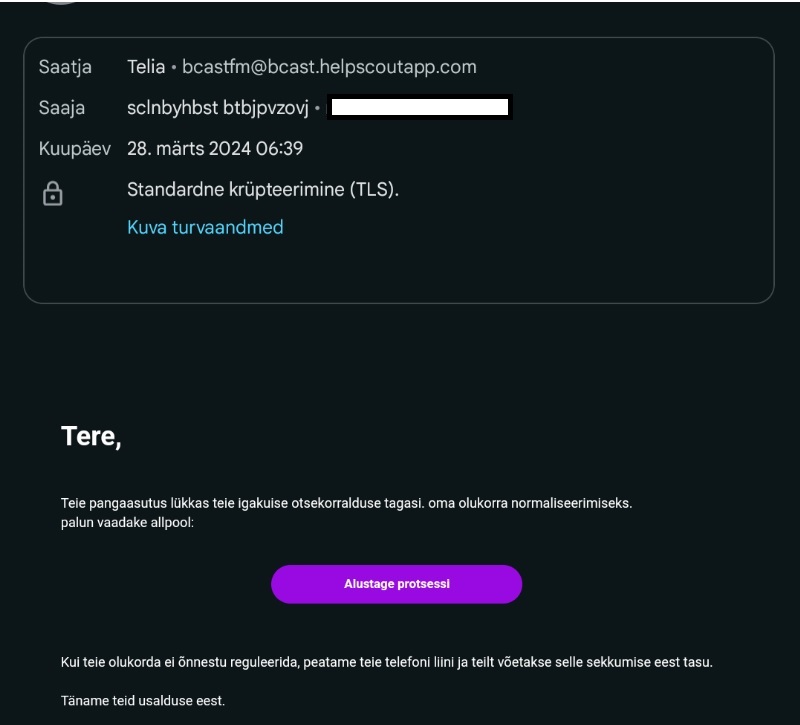Screen dimensions: 800x725
Task: Click the Kuupäev field label
Action: pyautogui.click(x=75, y=148)
